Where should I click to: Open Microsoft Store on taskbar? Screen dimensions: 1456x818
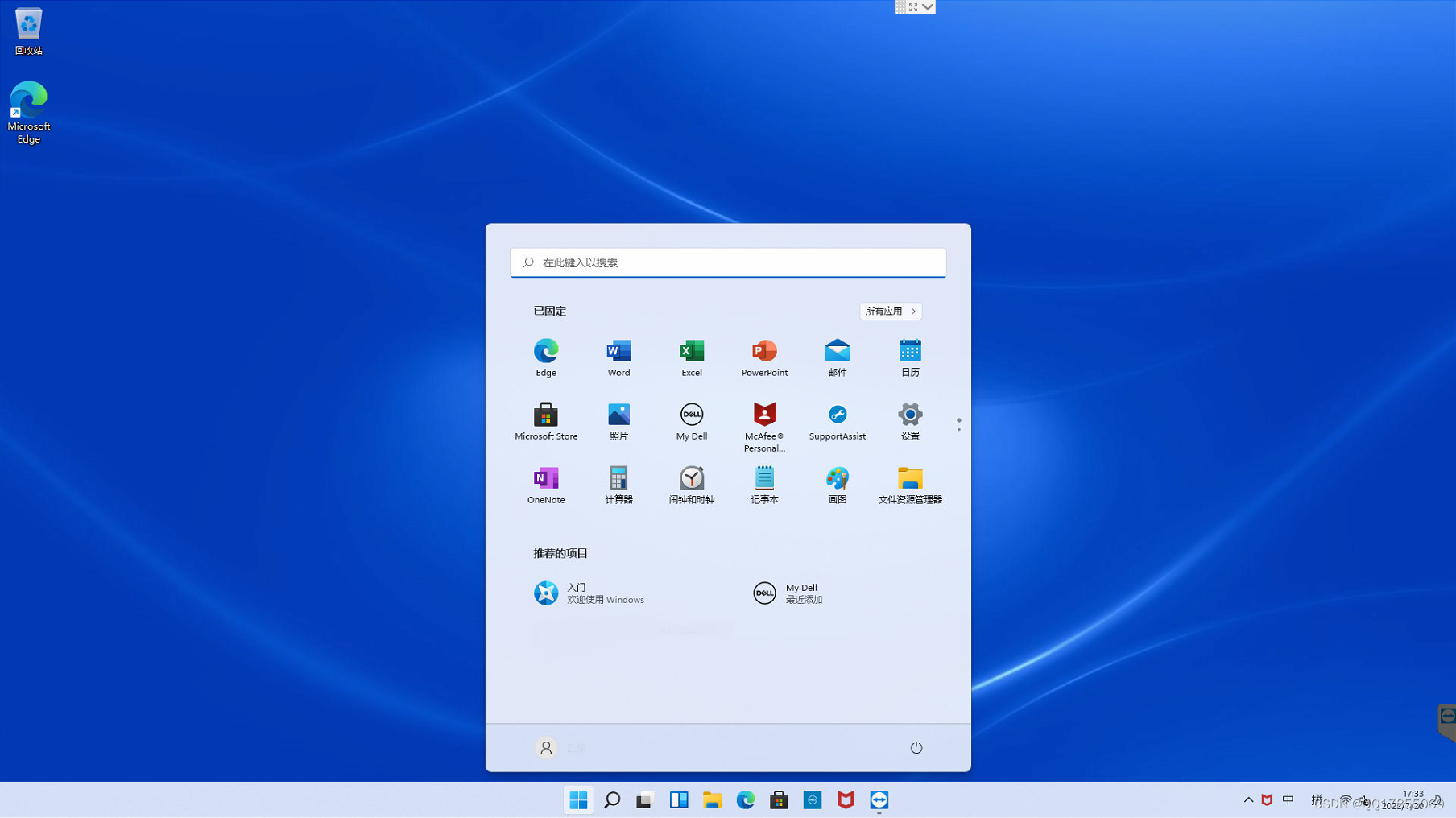pyautogui.click(x=779, y=799)
